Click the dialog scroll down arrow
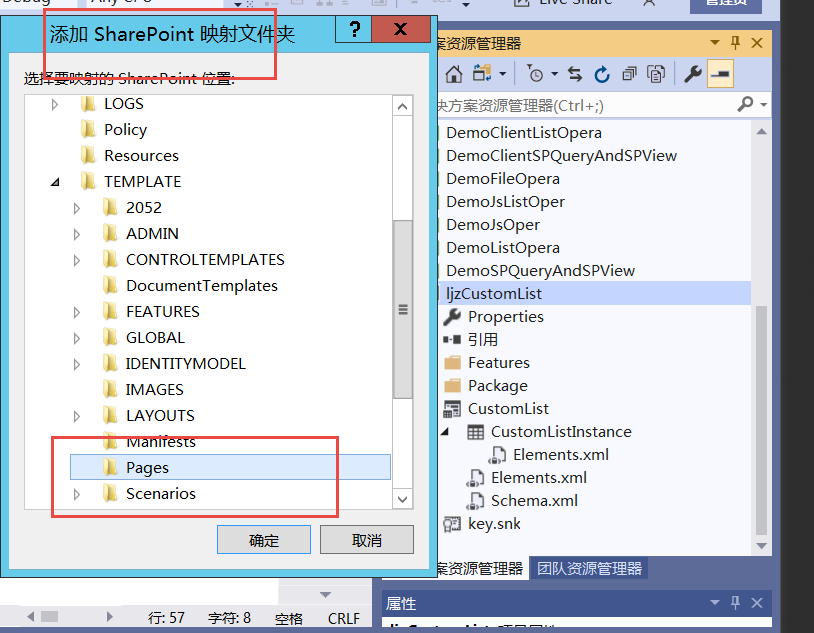This screenshot has height=633, width=814. click(x=403, y=499)
